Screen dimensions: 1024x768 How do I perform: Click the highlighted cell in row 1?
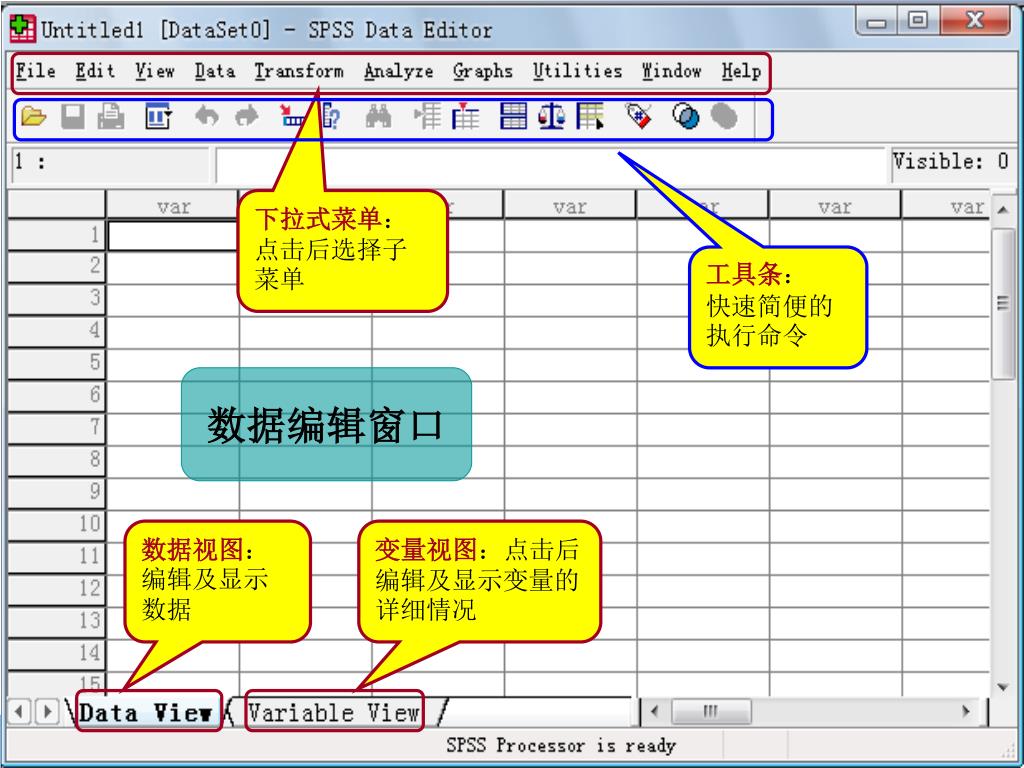(173, 236)
